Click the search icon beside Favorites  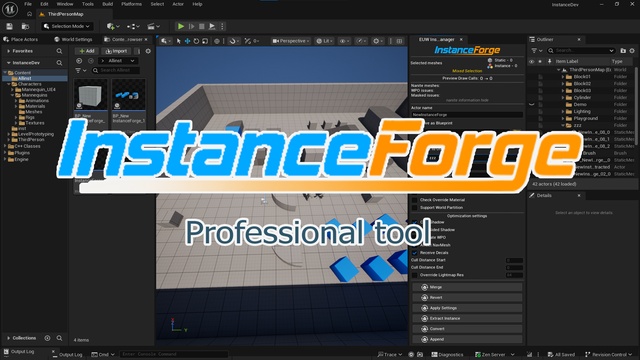[x=59, y=51]
